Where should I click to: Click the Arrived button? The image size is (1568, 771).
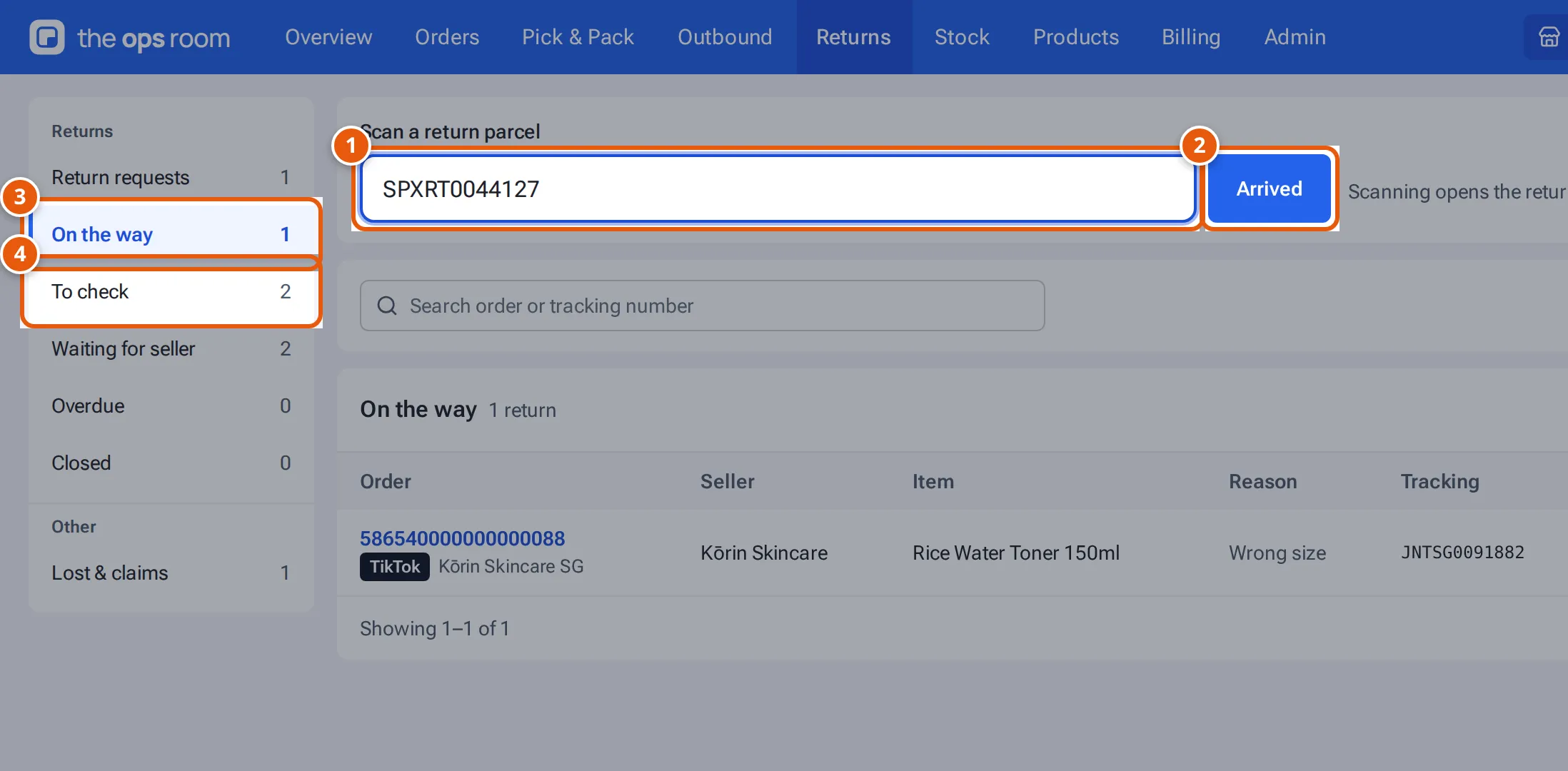coord(1269,189)
